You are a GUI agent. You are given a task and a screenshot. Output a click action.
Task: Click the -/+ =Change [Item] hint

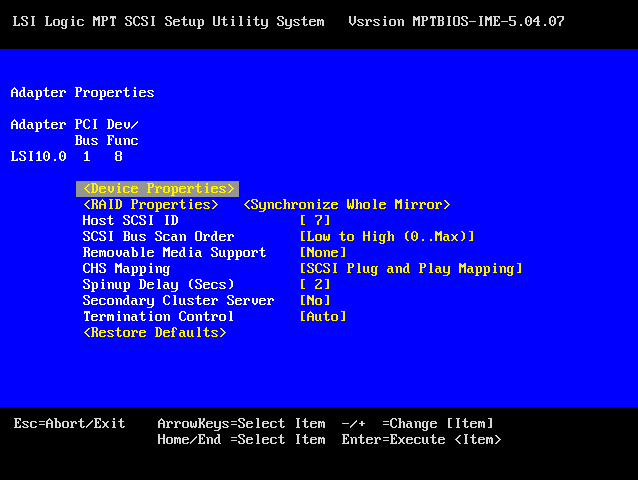point(417,423)
